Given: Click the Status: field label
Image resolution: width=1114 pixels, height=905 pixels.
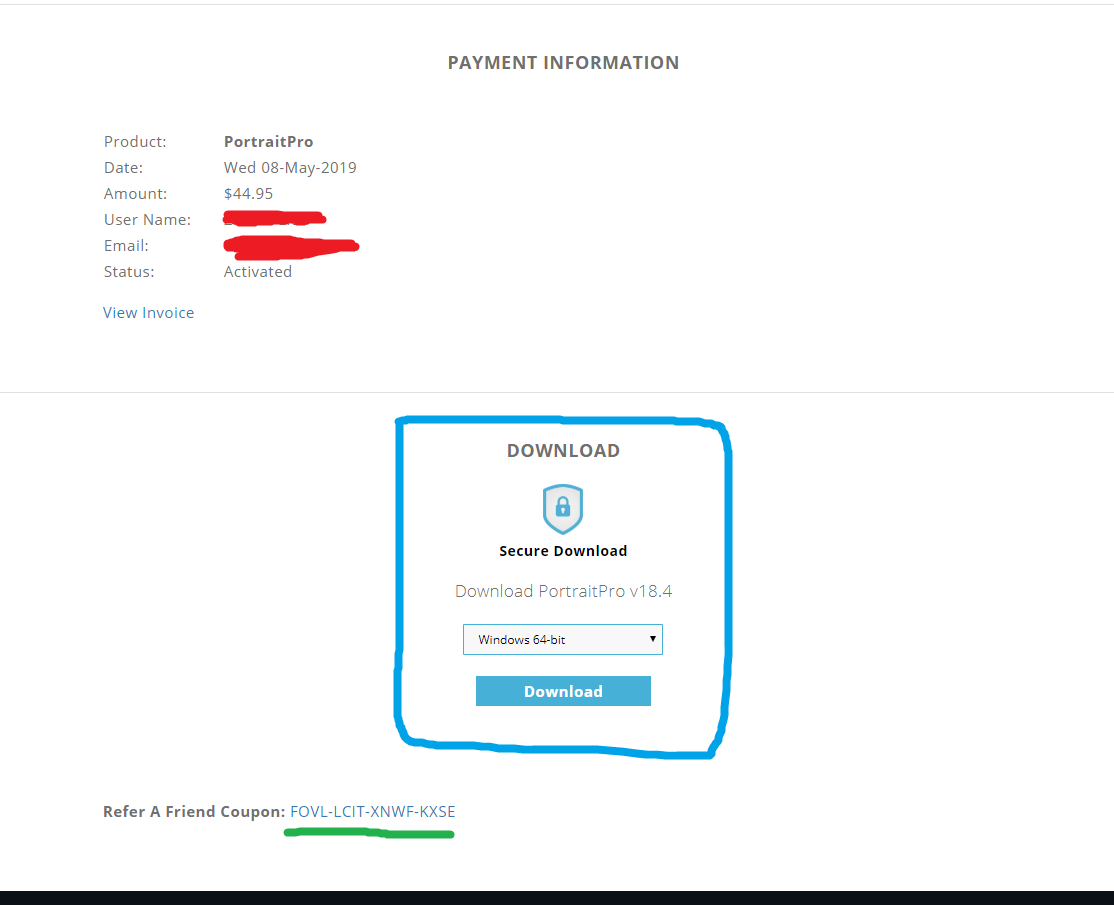Looking at the screenshot, I should tap(129, 271).
